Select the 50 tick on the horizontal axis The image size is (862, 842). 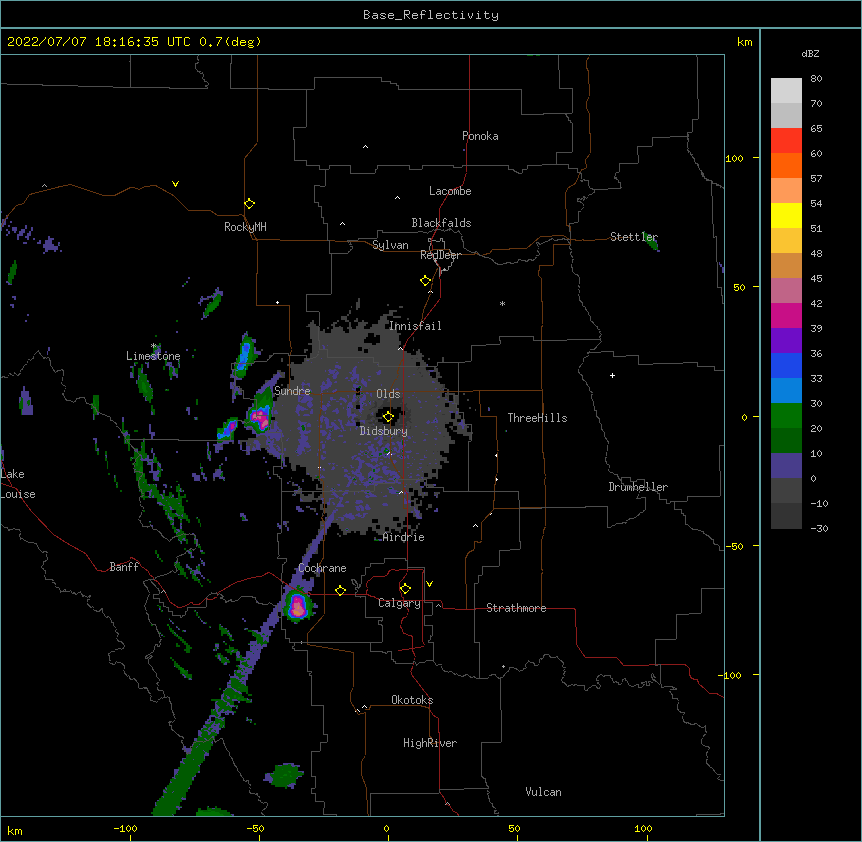tap(514, 828)
